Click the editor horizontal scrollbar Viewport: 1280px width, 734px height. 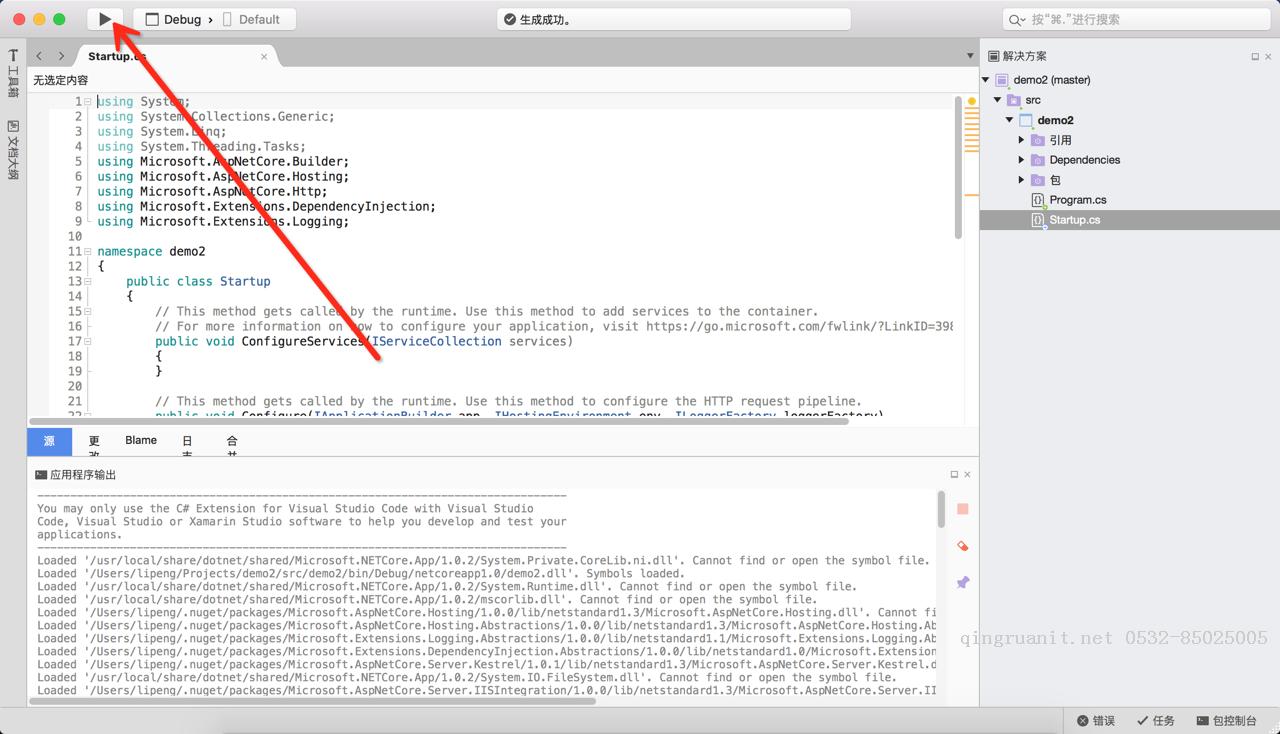(440, 421)
